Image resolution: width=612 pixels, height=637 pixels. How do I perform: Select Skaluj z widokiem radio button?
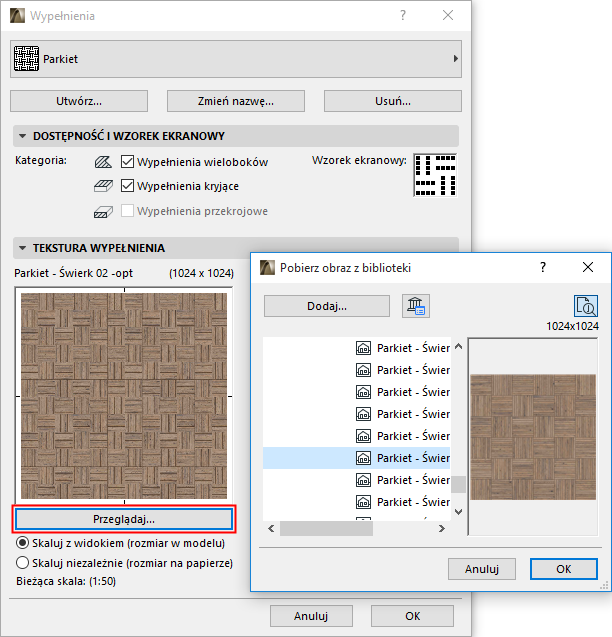(22, 543)
